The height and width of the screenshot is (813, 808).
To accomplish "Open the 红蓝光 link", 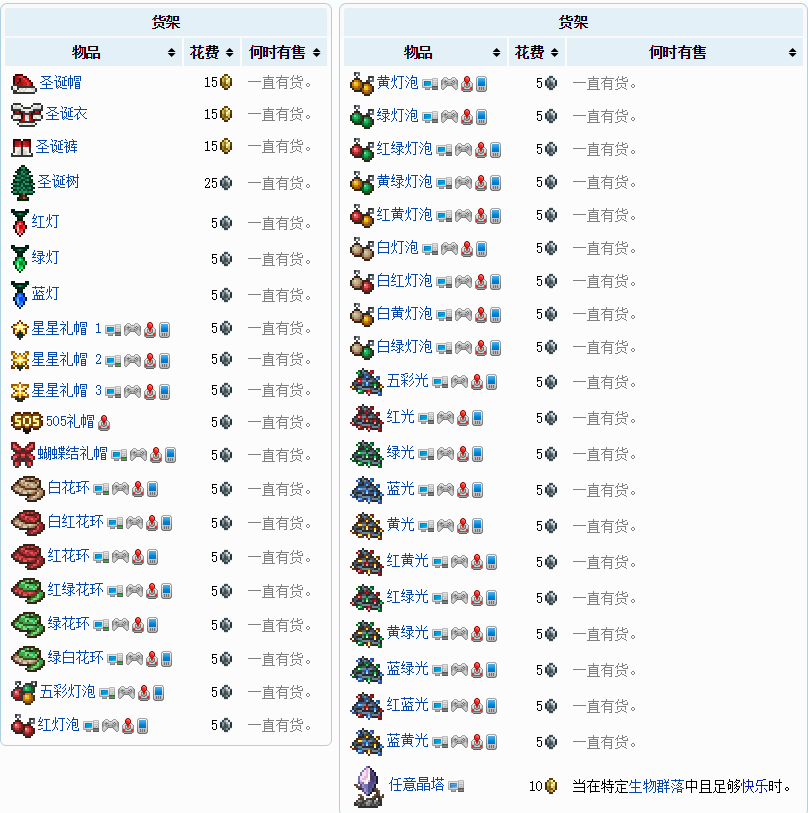I will (408, 705).
